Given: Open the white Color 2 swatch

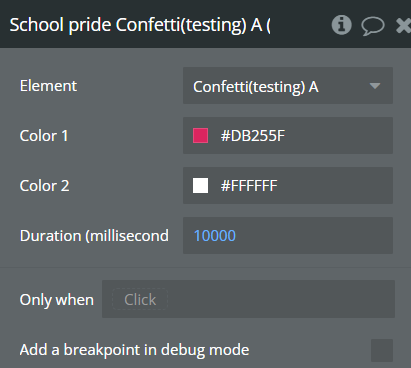Looking at the screenshot, I should point(201,186).
